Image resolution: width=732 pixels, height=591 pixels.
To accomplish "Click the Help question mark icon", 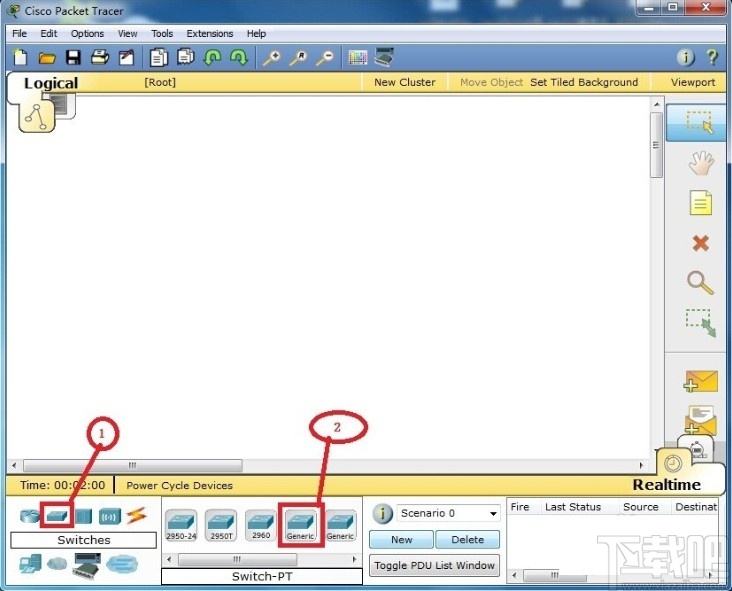I will pos(712,57).
